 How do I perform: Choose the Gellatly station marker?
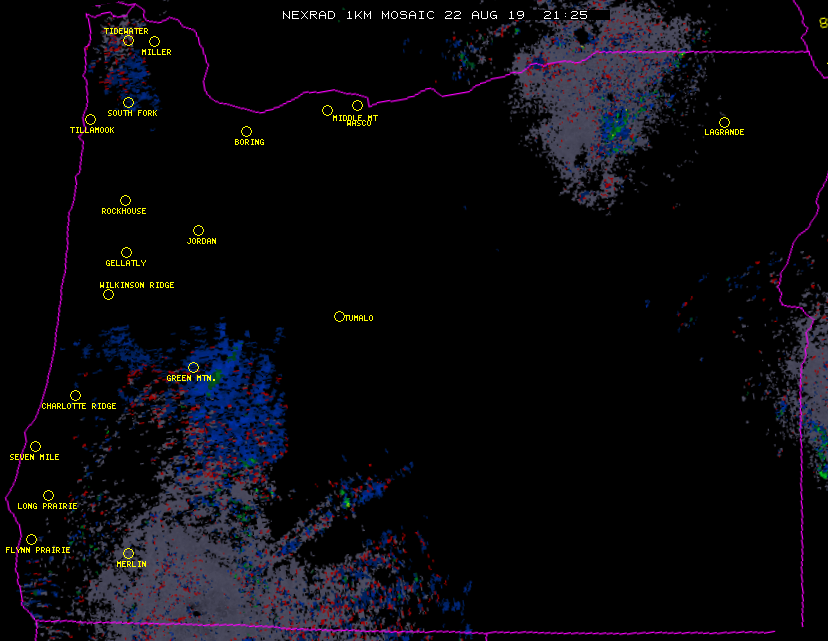point(126,253)
